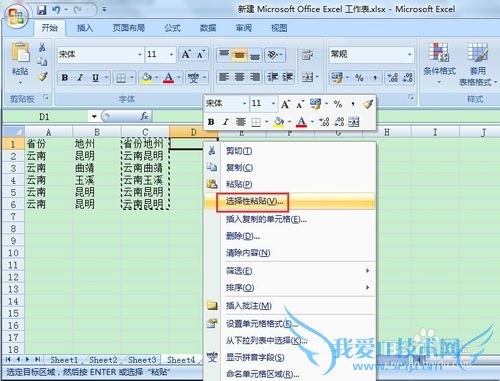Click the ribbon Paste clipboard icon
The height and width of the screenshot is (381, 500).
[20, 53]
